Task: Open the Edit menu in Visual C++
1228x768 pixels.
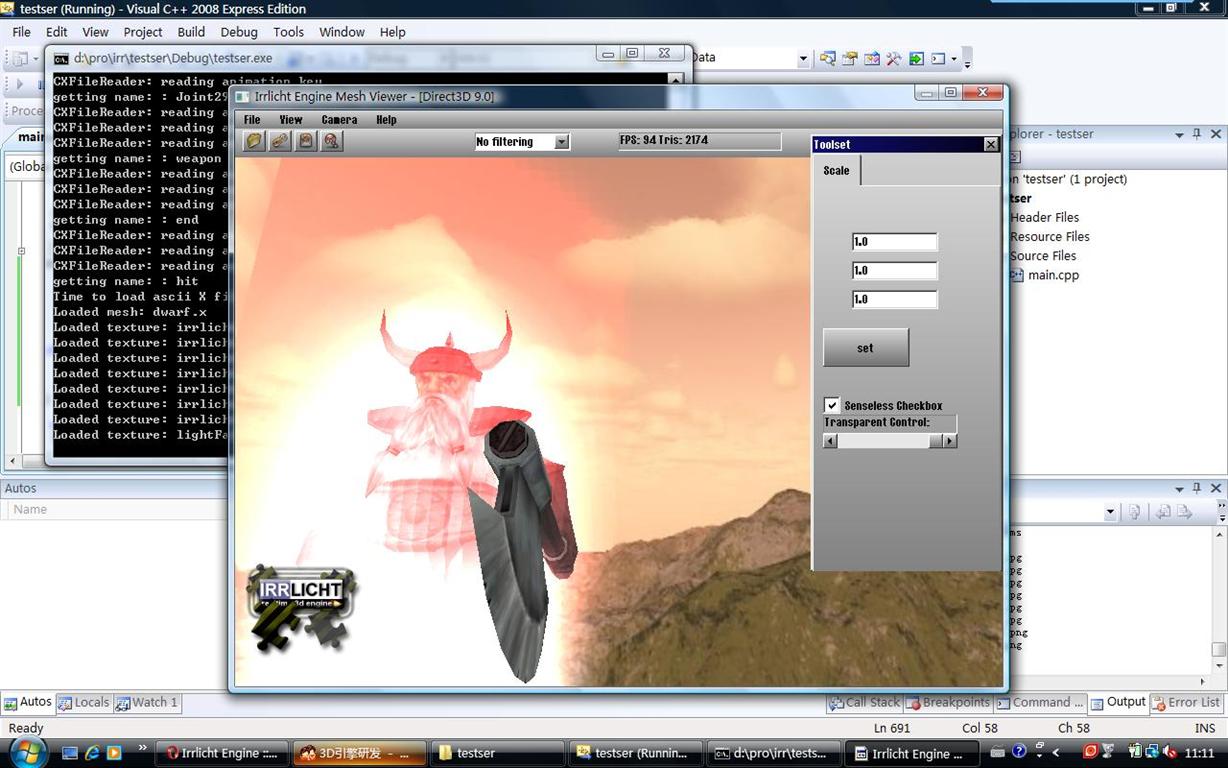Action: tap(56, 32)
